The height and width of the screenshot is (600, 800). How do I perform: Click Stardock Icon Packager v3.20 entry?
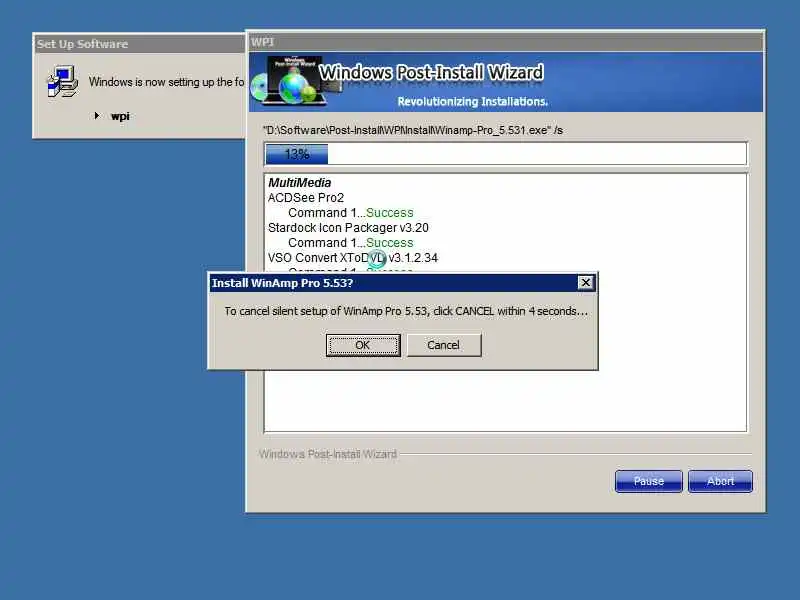tap(348, 228)
